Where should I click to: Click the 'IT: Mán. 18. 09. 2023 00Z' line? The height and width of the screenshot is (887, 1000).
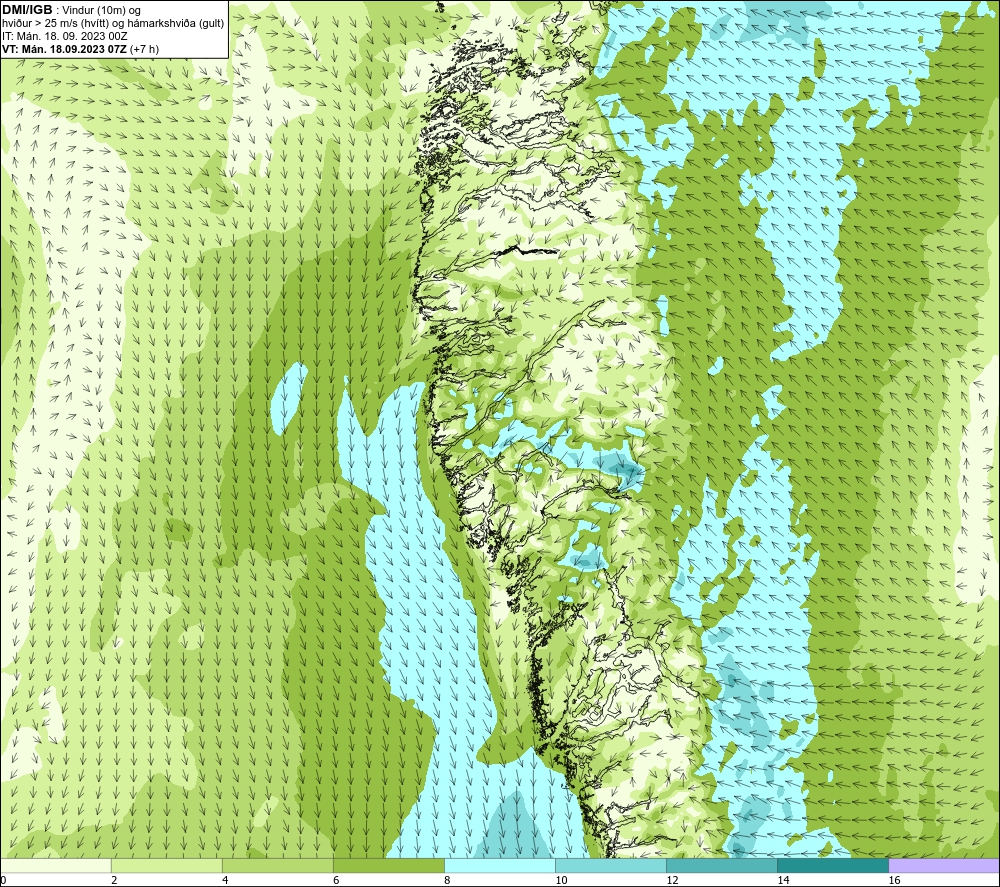click(x=65, y=36)
